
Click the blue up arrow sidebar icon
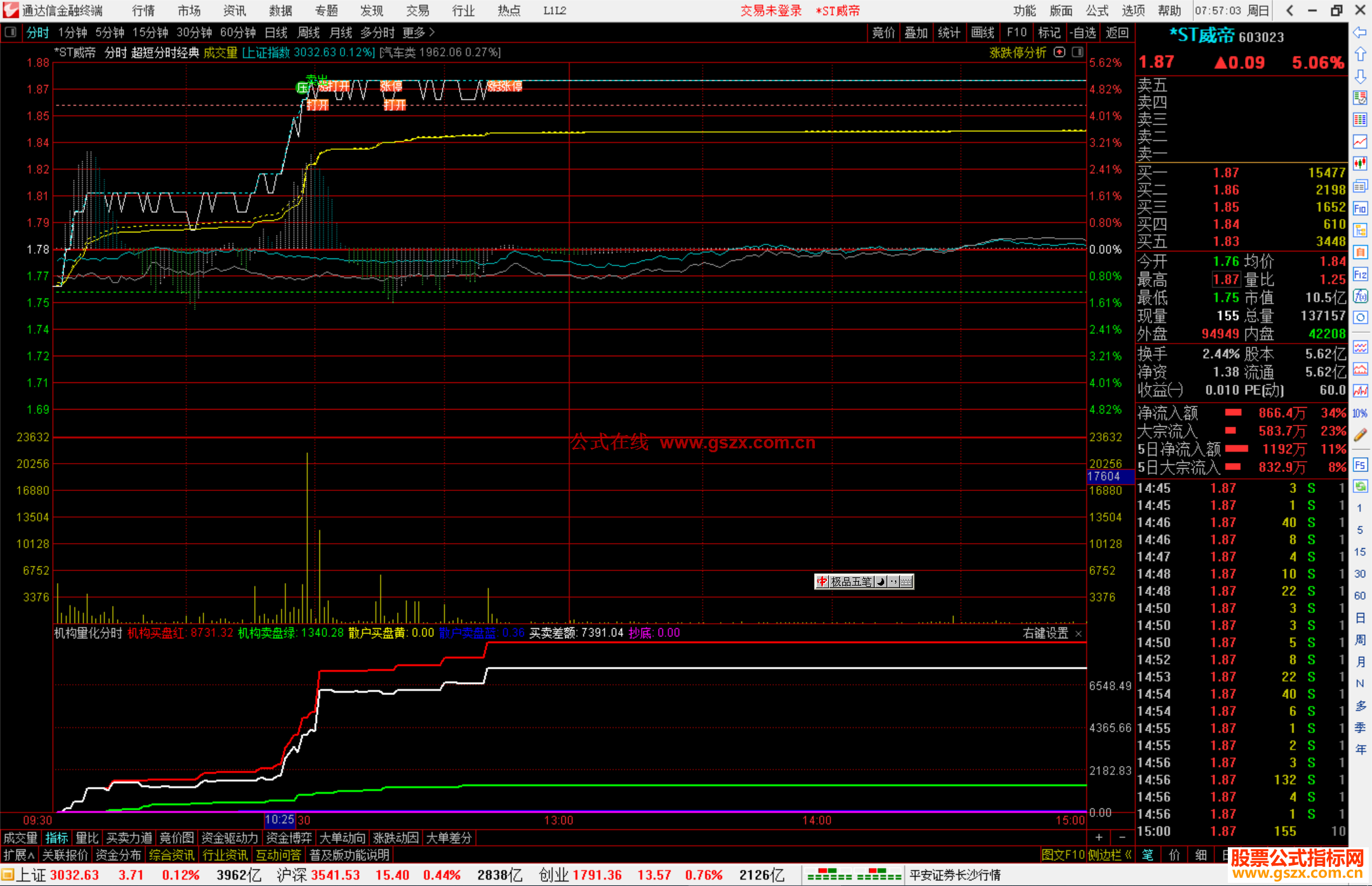pyautogui.click(x=1360, y=55)
